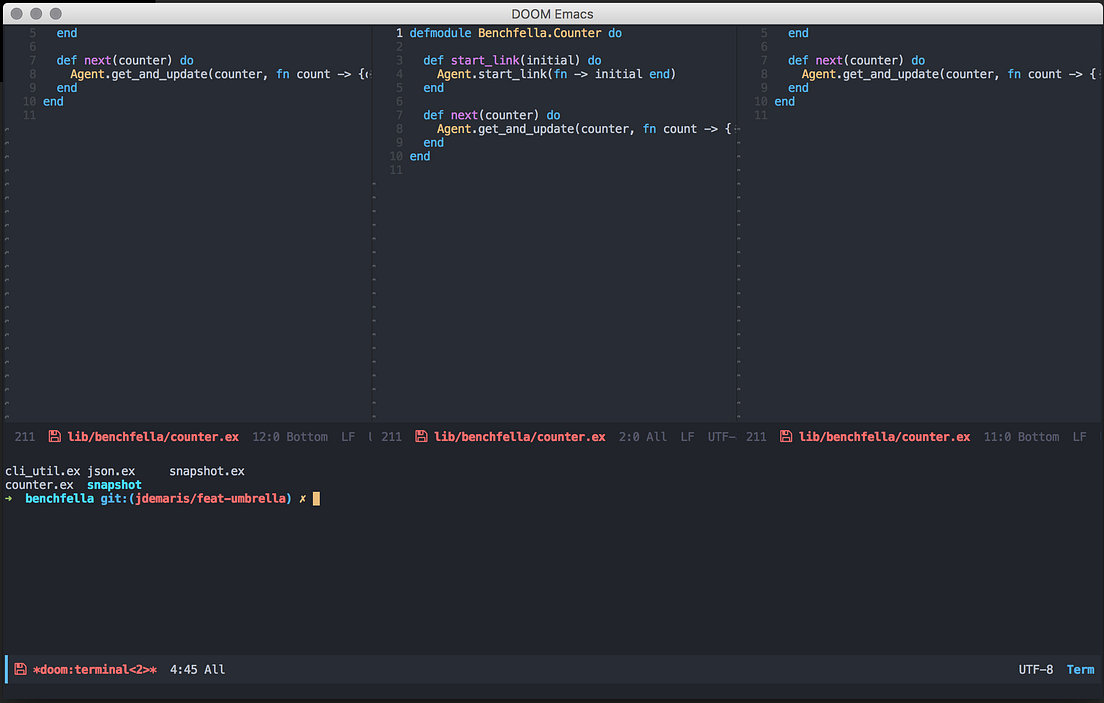
Task: Click the unsaved-buffer disk icon in the left modeline
Action: pyautogui.click(x=56, y=436)
